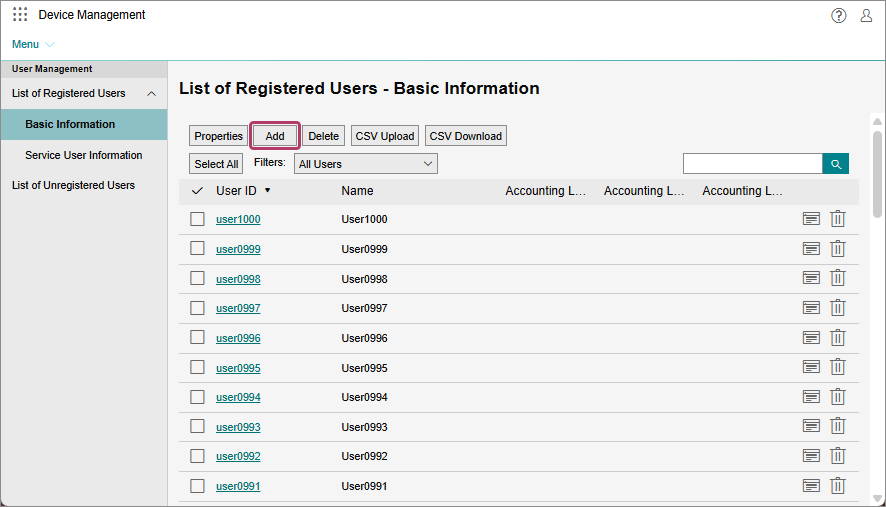Open the help question mark icon
The width and height of the screenshot is (886, 507).
coord(838,15)
